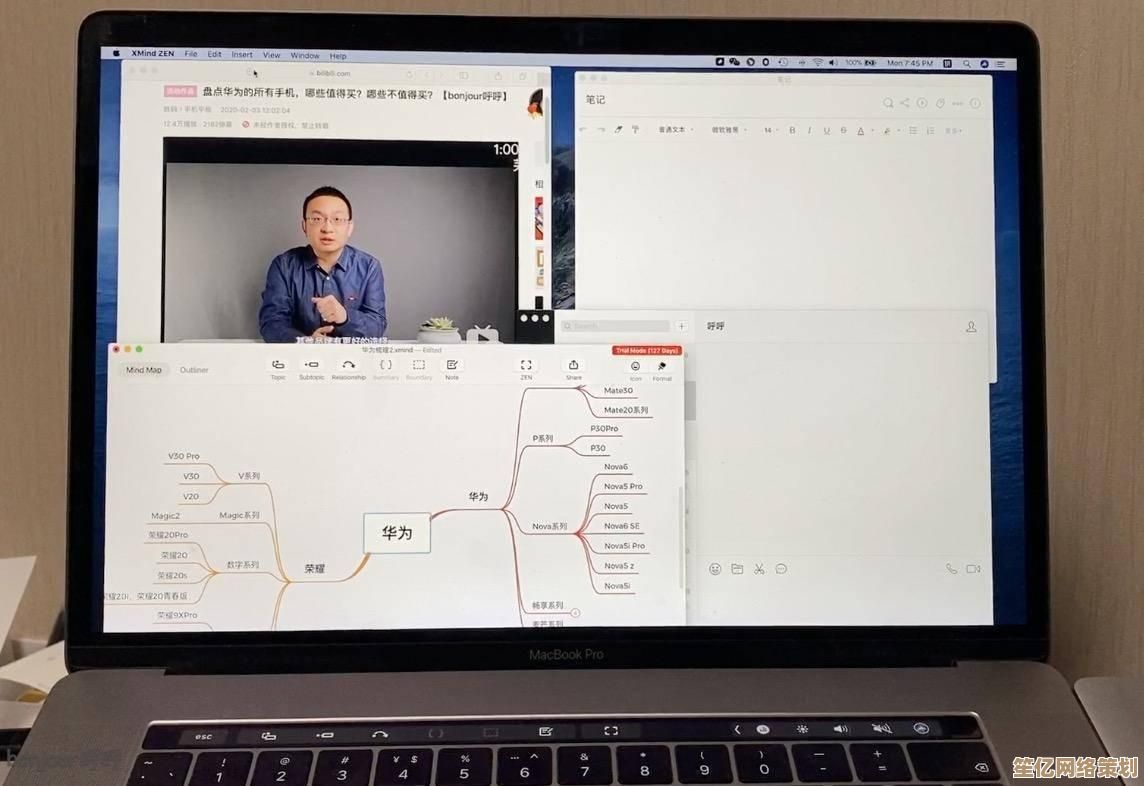
Task: Click the play/presentation icon in the 笔记 header
Action: point(922,103)
